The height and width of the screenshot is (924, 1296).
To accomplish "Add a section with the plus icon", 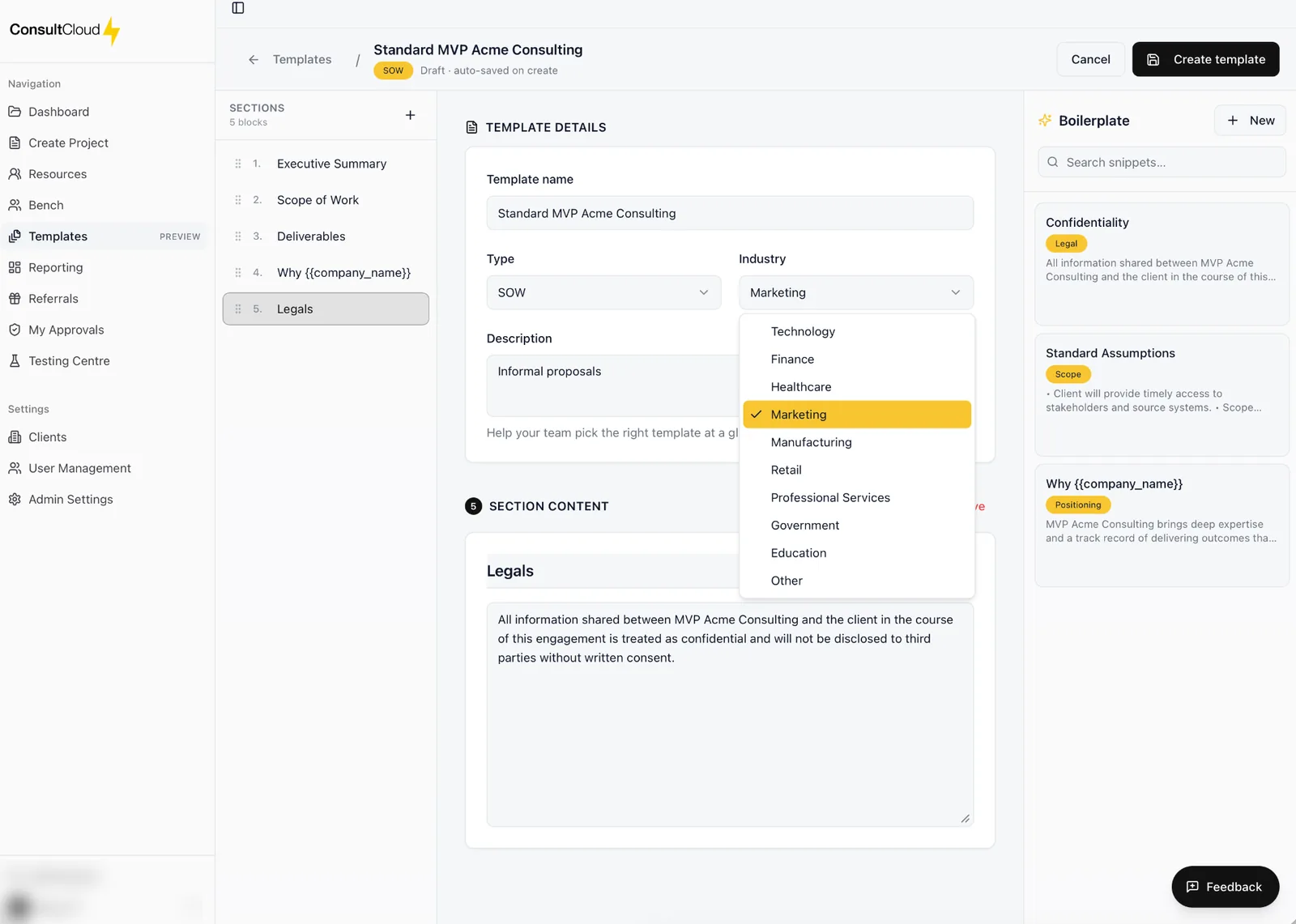I will pyautogui.click(x=410, y=115).
